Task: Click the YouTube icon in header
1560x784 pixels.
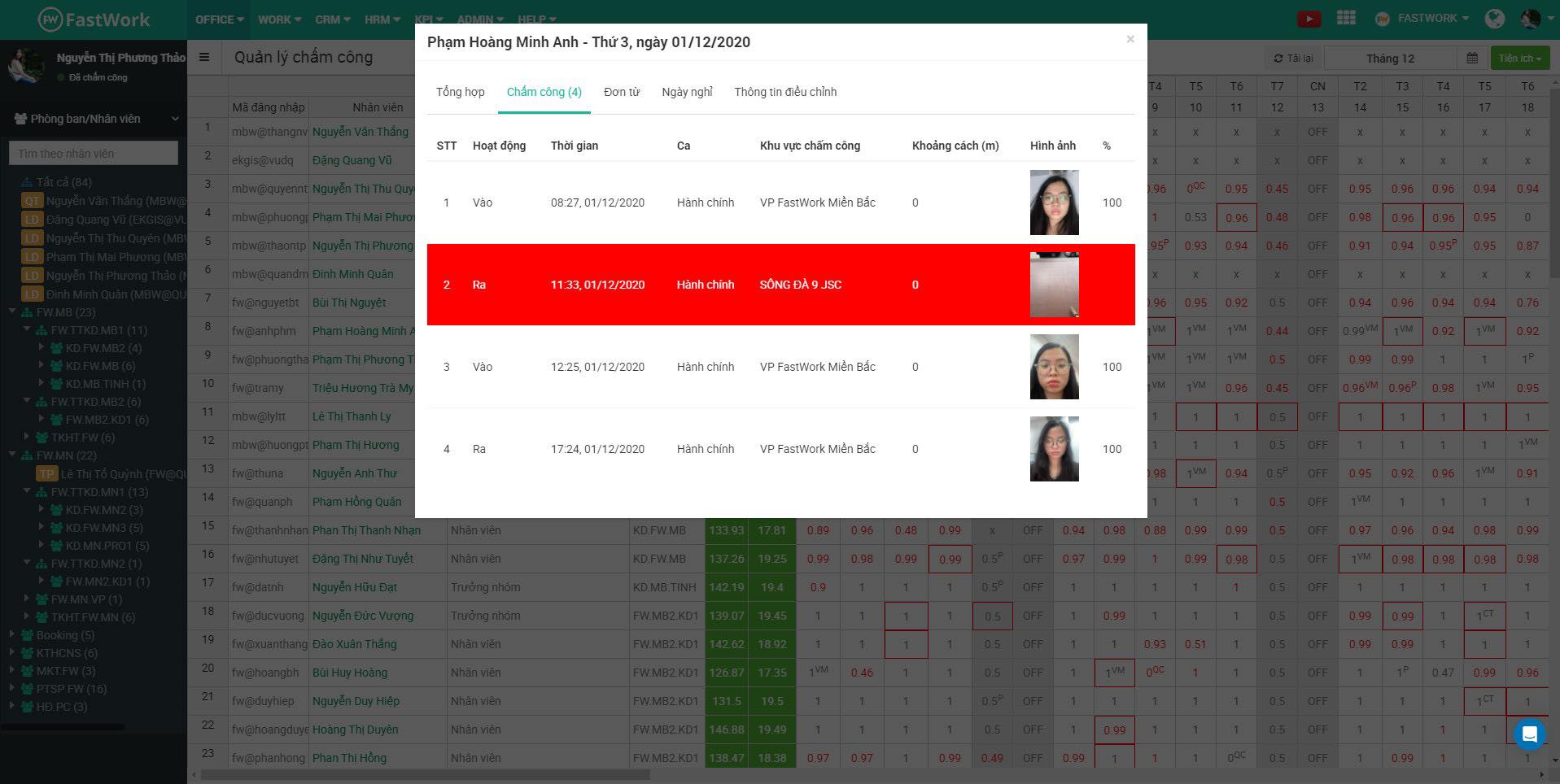Action: 1309,19
